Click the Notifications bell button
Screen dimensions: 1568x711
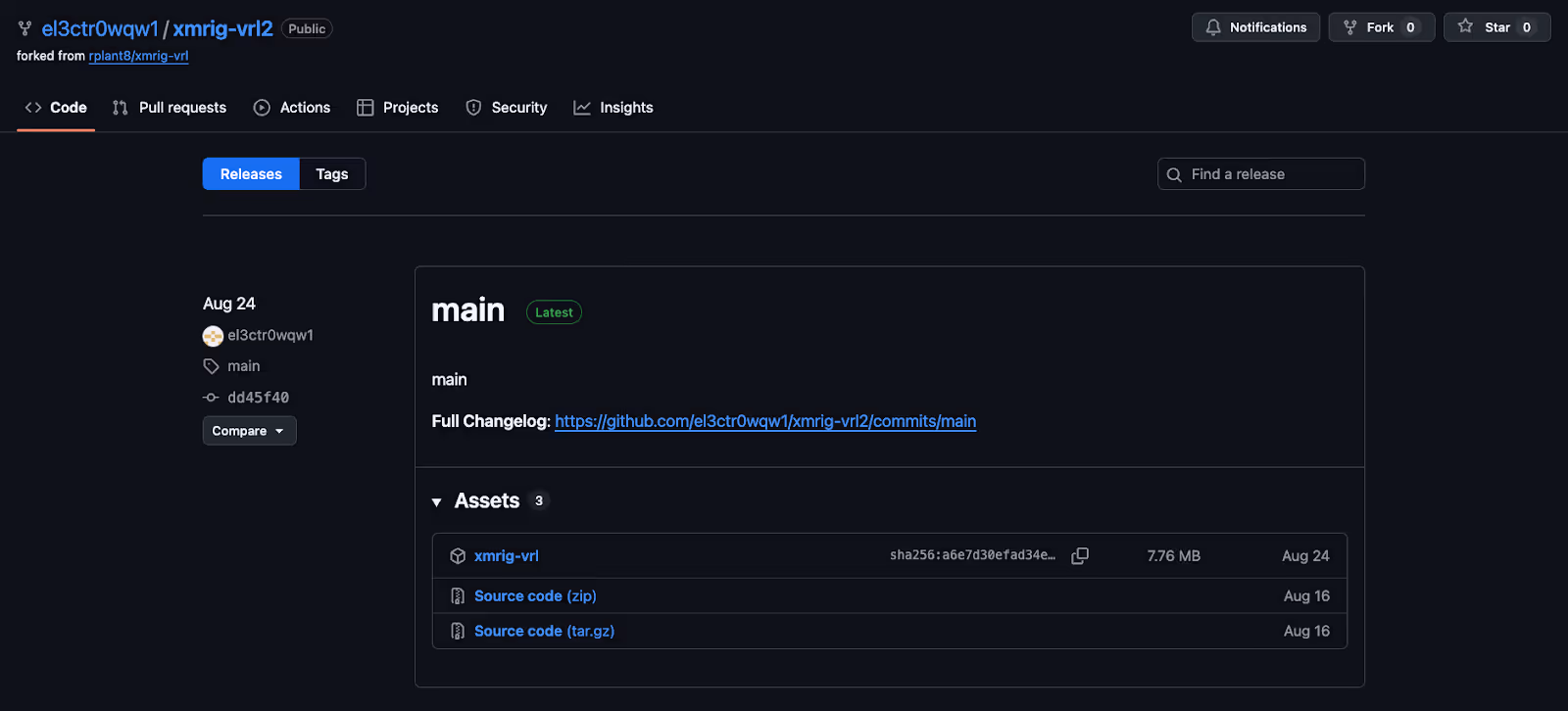click(x=1255, y=27)
